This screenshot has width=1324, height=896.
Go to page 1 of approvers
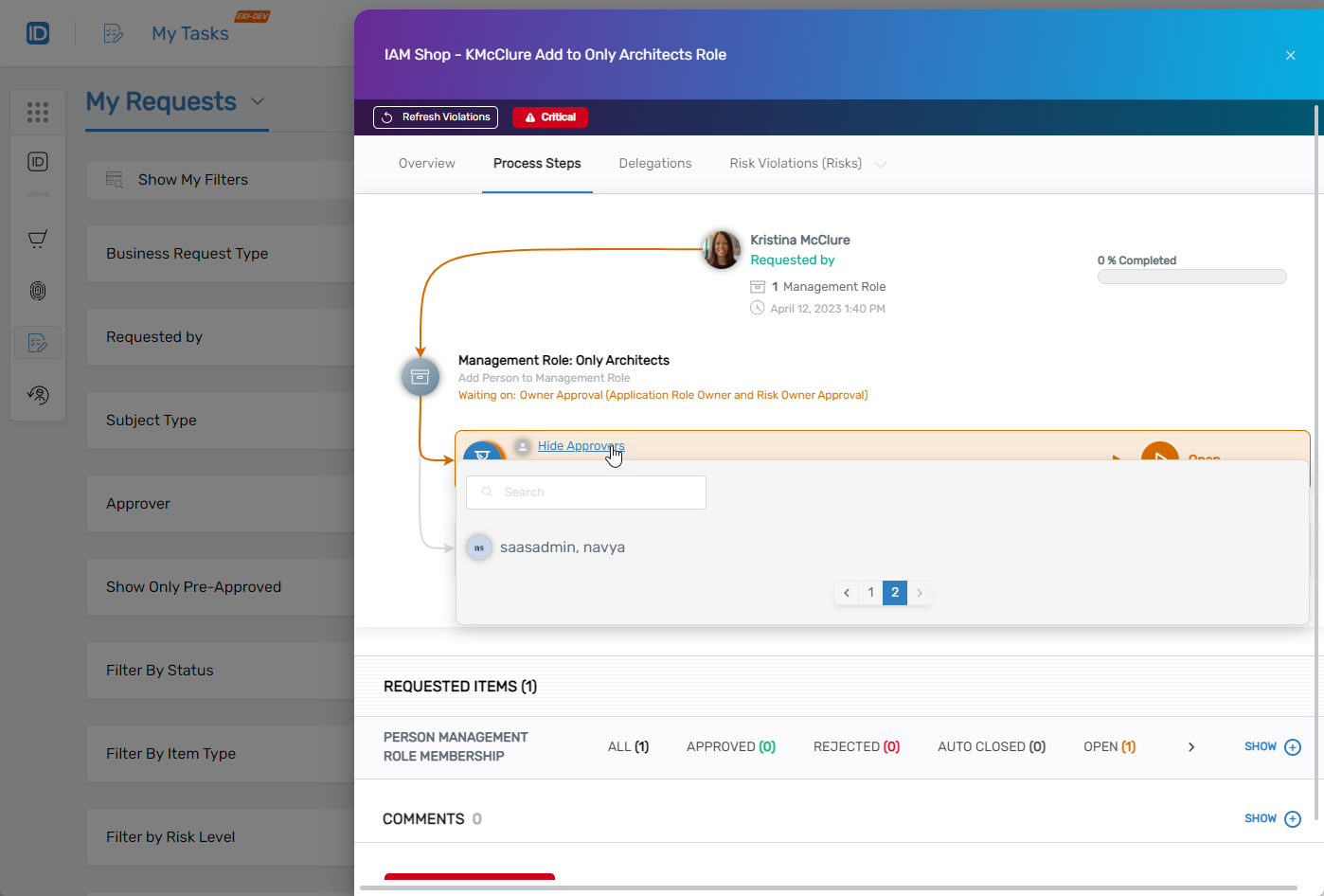[870, 593]
